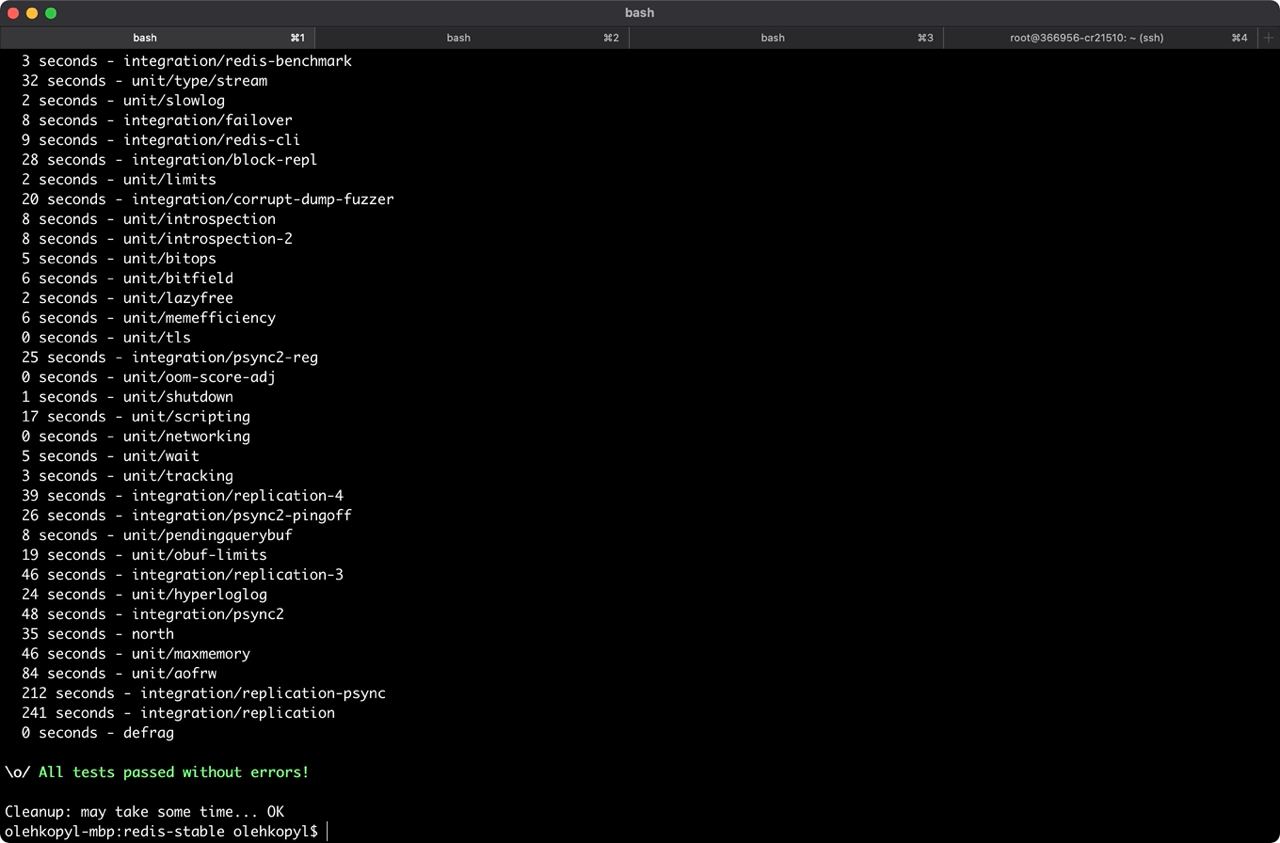Click the green "All tests passed" message
This screenshot has width=1280, height=843.
tap(174, 772)
